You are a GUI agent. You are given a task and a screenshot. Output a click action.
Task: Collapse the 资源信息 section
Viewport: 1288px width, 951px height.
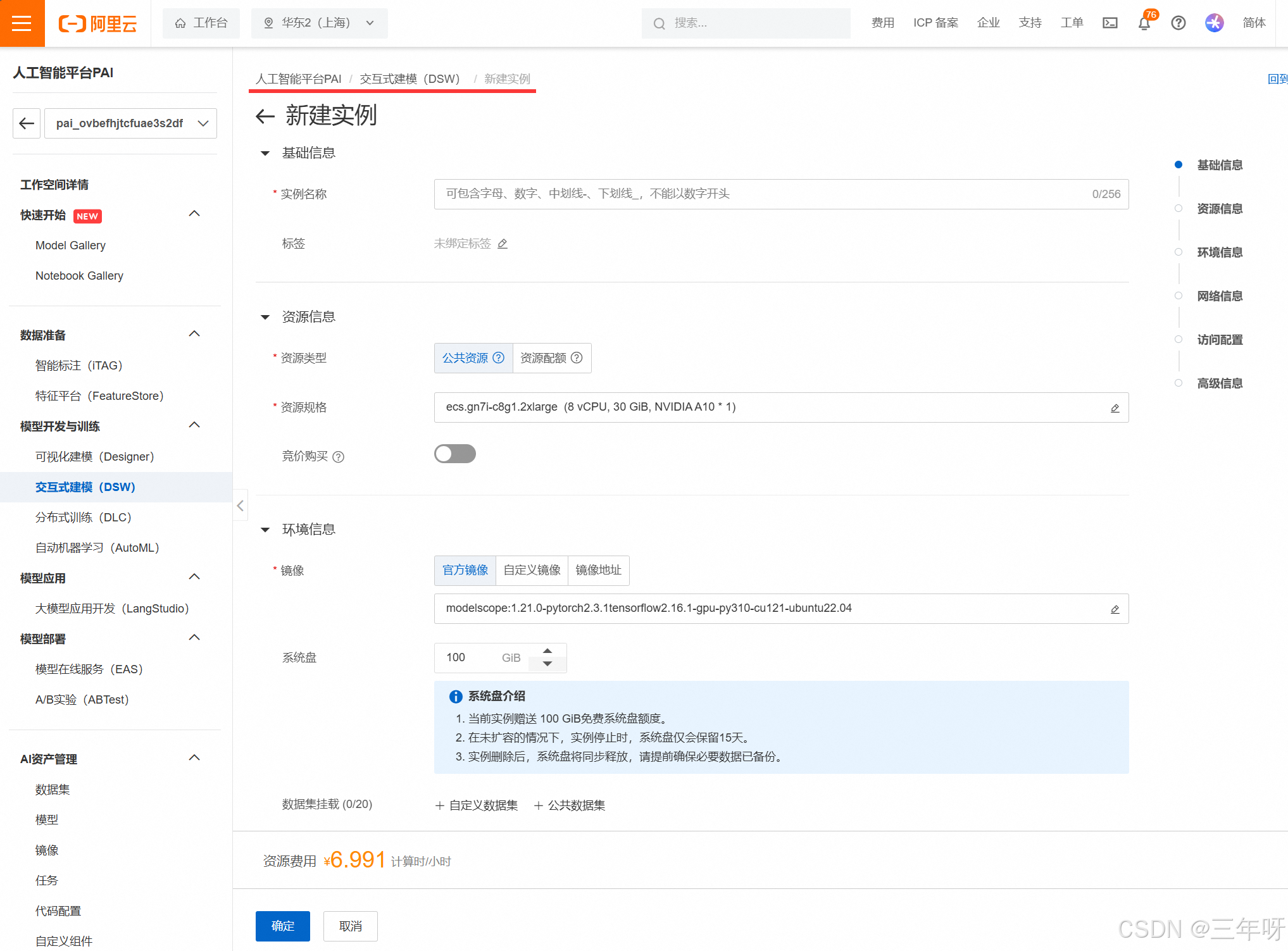[265, 317]
